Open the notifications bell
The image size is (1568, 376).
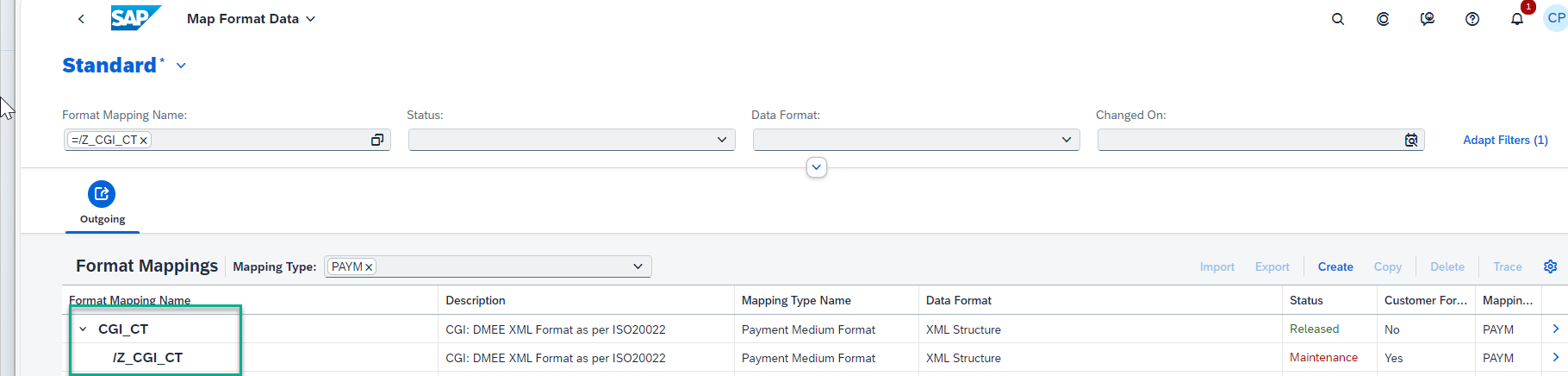(1517, 19)
